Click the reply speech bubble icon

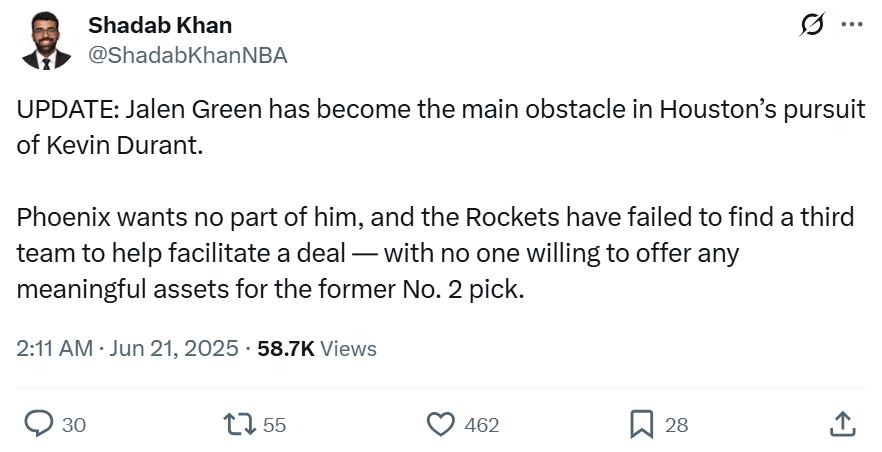[40, 424]
